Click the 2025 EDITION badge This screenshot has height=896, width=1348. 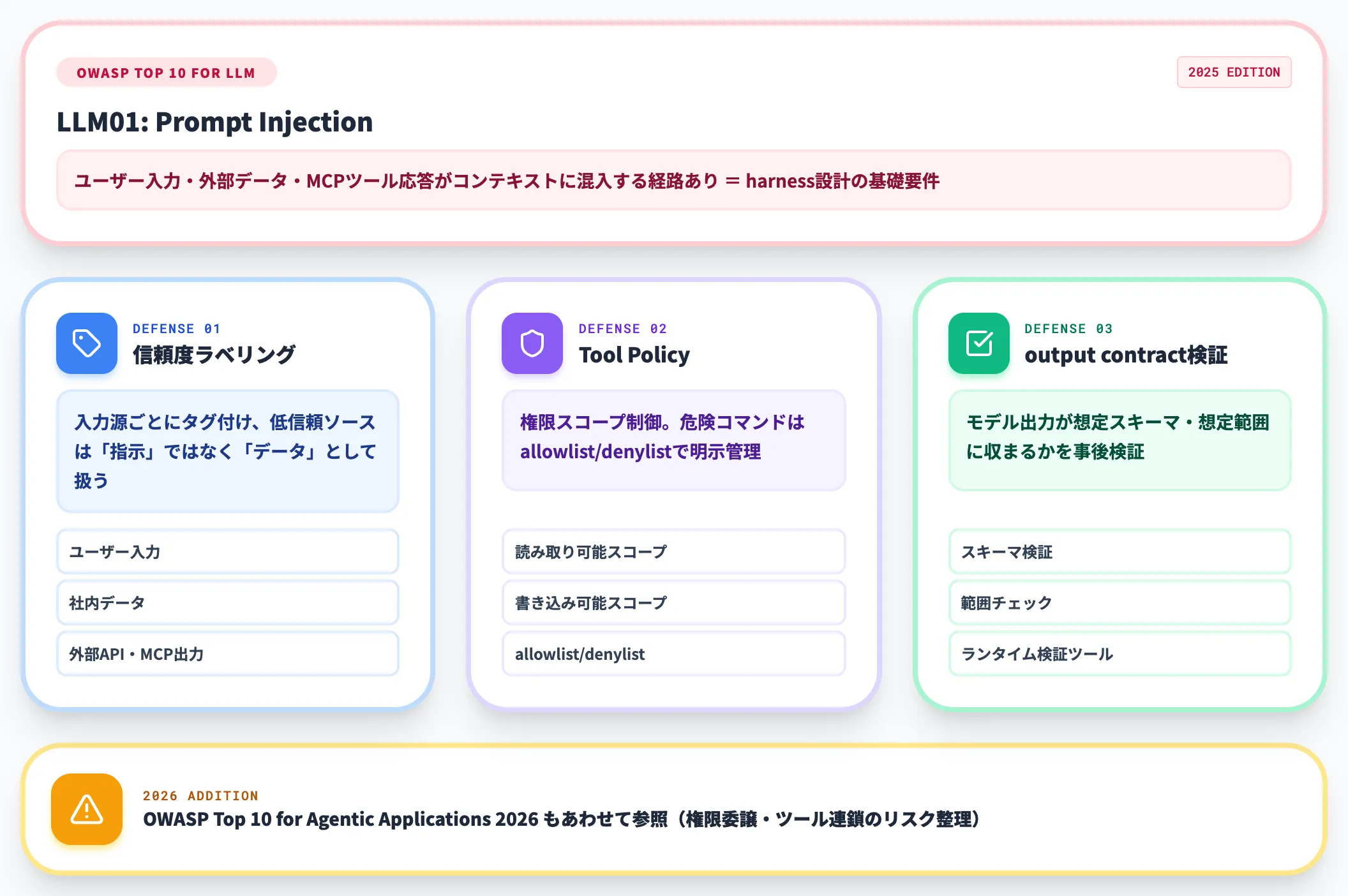(1234, 72)
